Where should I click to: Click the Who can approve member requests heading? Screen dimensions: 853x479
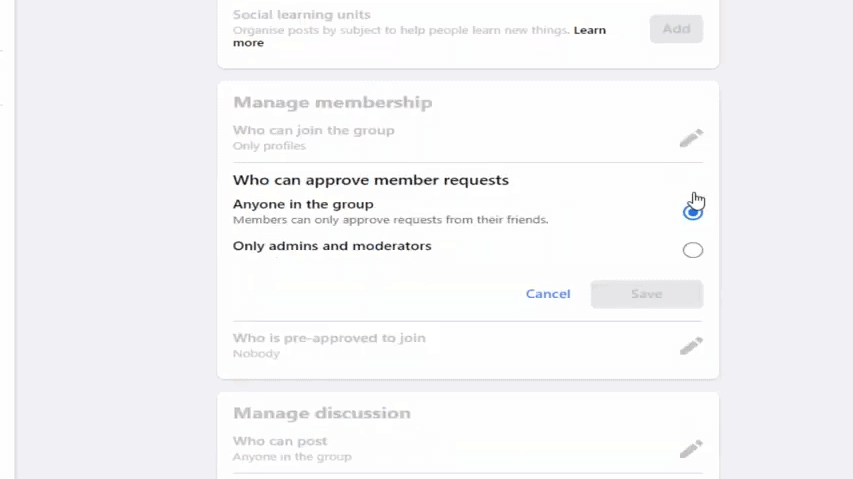click(x=370, y=180)
